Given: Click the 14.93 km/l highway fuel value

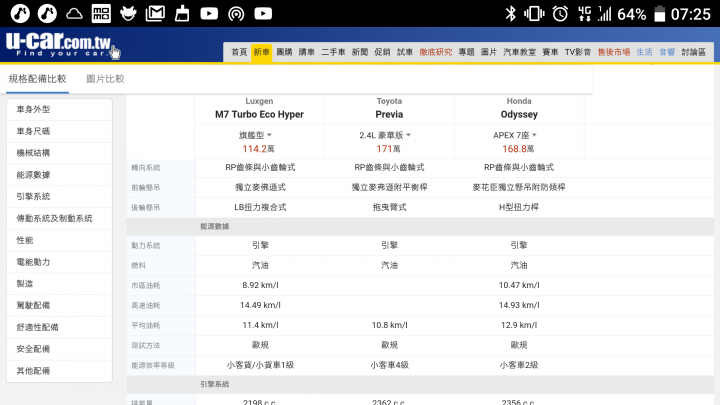Looking at the screenshot, I should 519,305.
